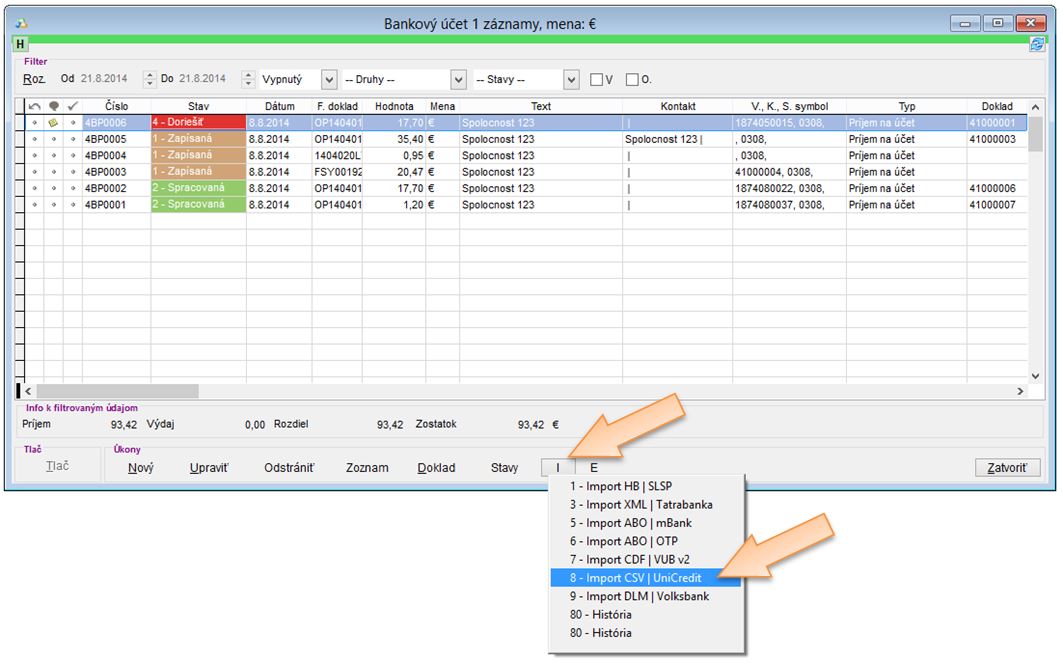
Task: Click the 'Od' date spinner arrows
Action: click(150, 79)
